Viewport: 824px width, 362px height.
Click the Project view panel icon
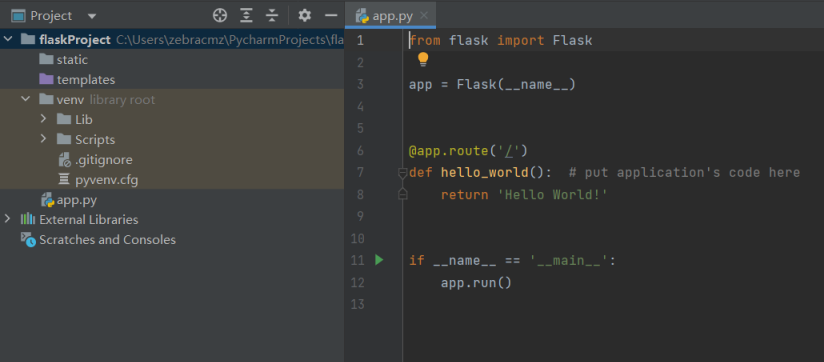(18, 16)
